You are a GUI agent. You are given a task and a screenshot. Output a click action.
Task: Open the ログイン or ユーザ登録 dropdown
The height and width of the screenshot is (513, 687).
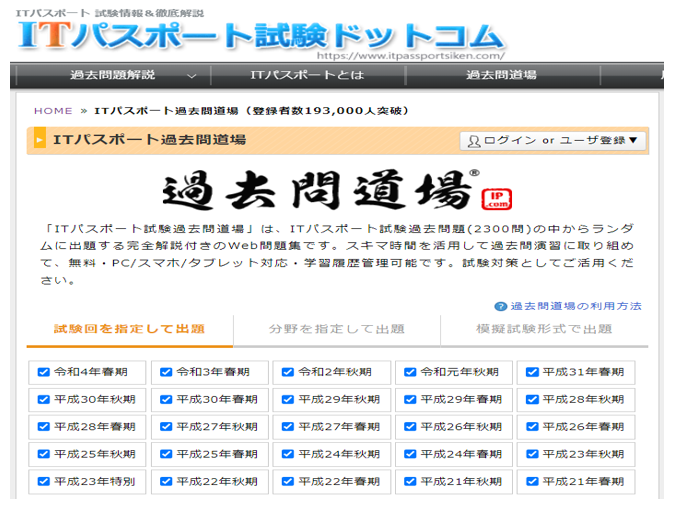[552, 141]
